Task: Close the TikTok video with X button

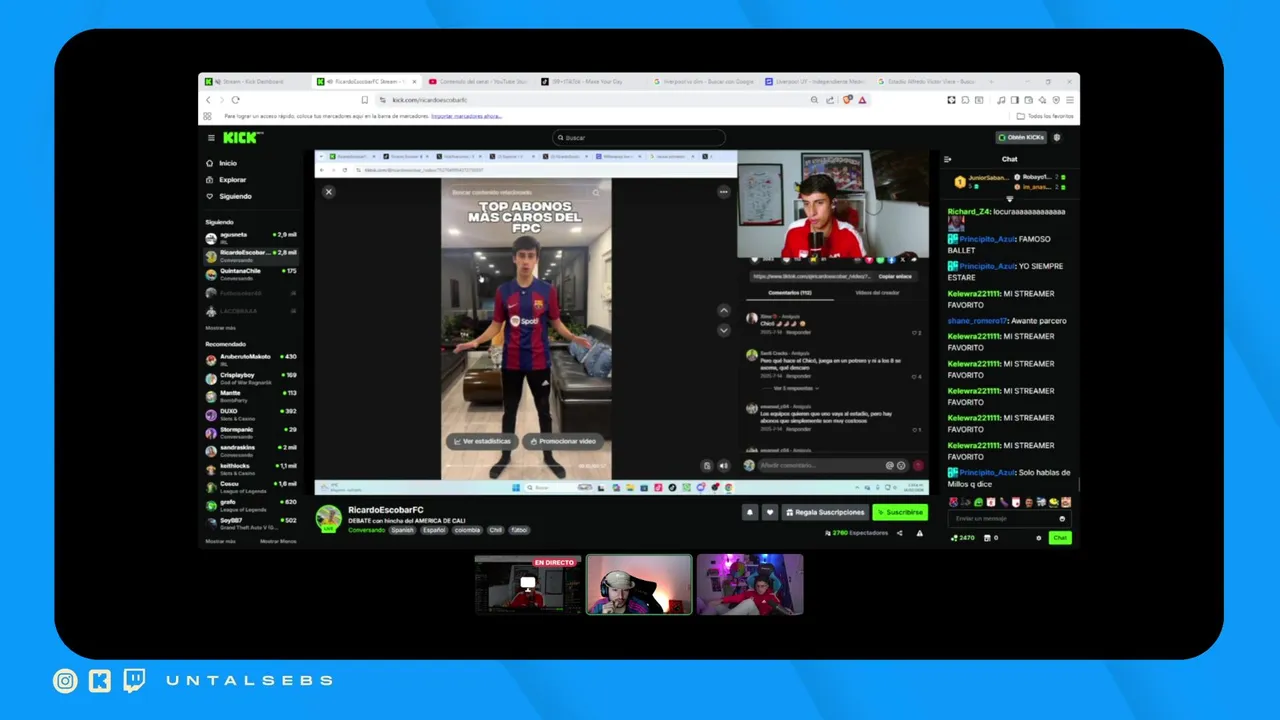Action: point(328,192)
